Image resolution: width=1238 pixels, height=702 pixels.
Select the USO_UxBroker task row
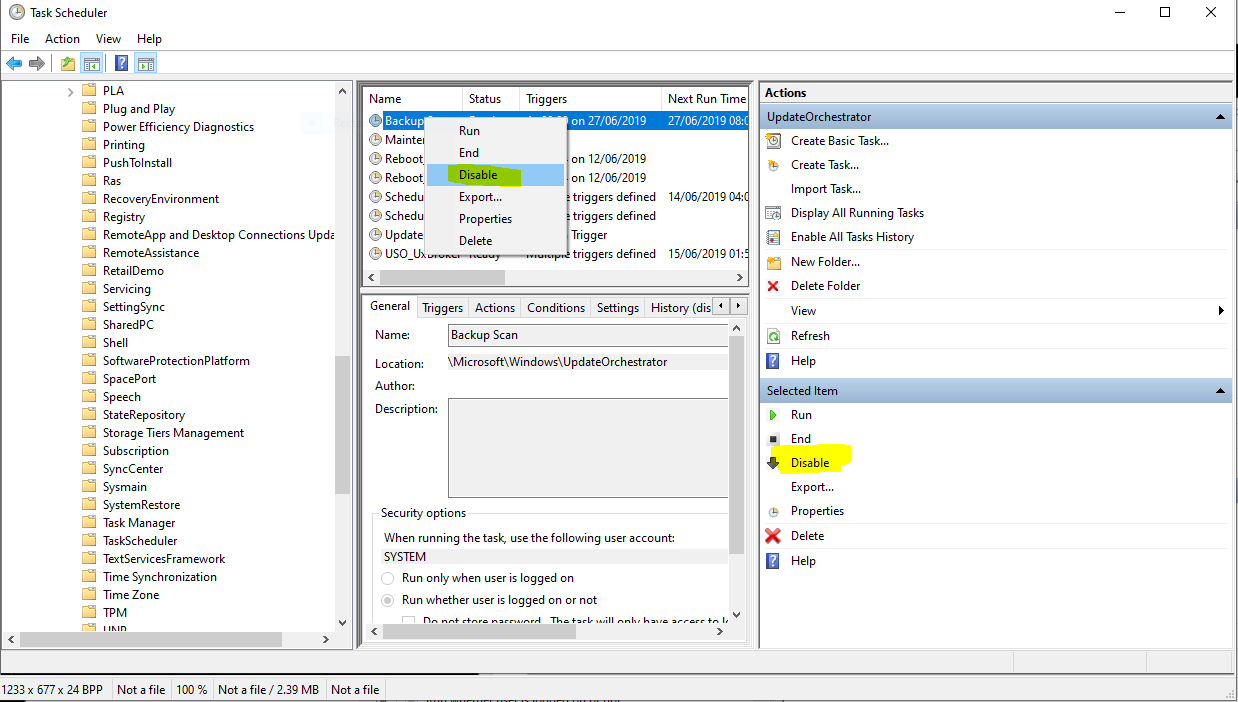557,254
